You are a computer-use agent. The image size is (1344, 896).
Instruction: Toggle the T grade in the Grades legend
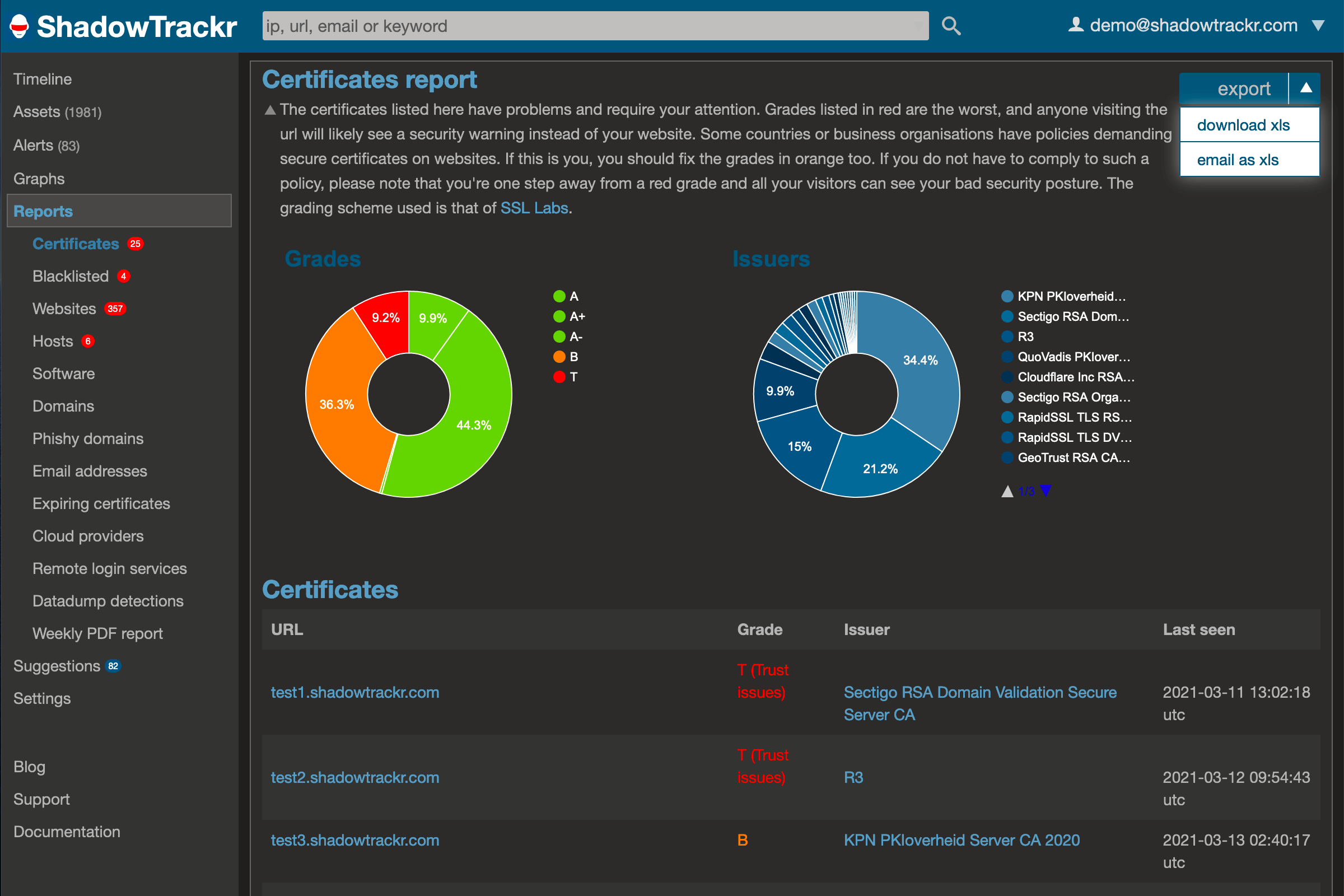tap(572, 377)
